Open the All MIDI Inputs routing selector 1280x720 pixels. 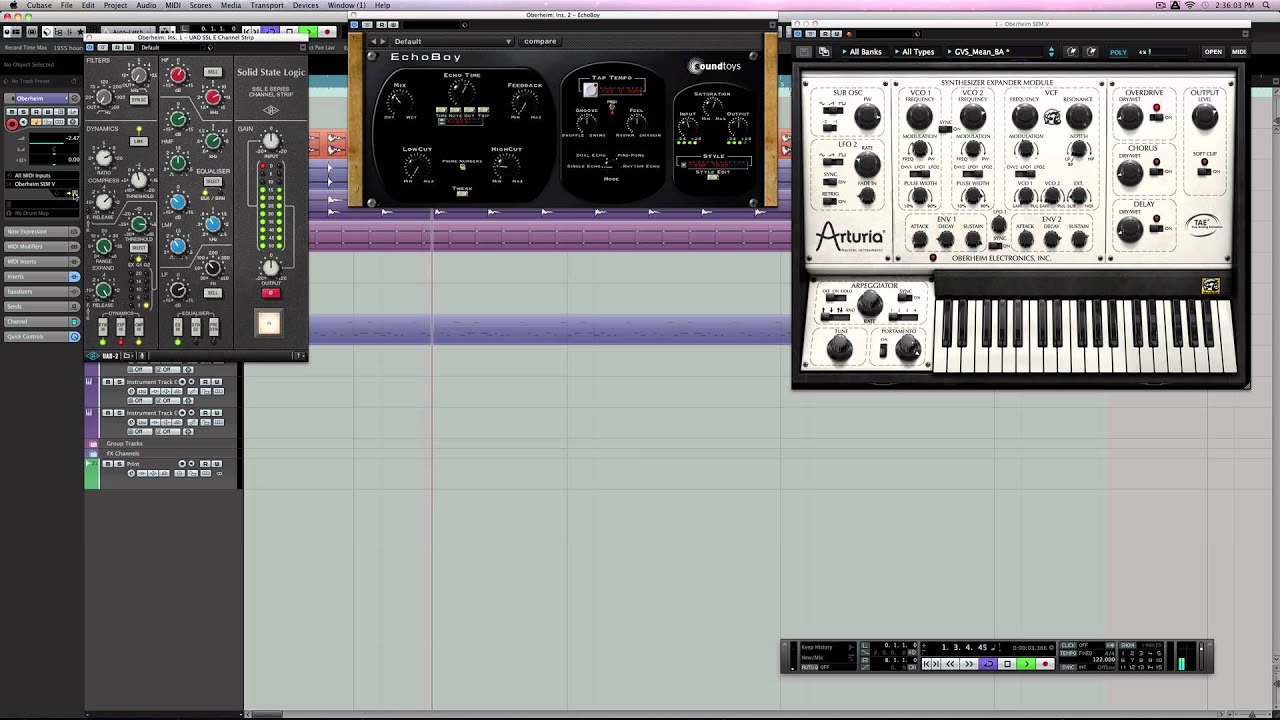tap(40, 175)
